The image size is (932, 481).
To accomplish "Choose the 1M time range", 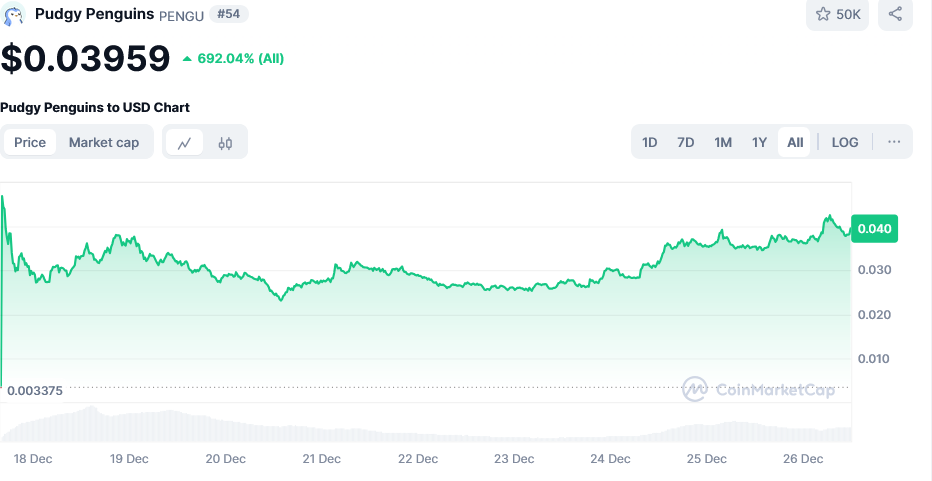I will pos(723,142).
